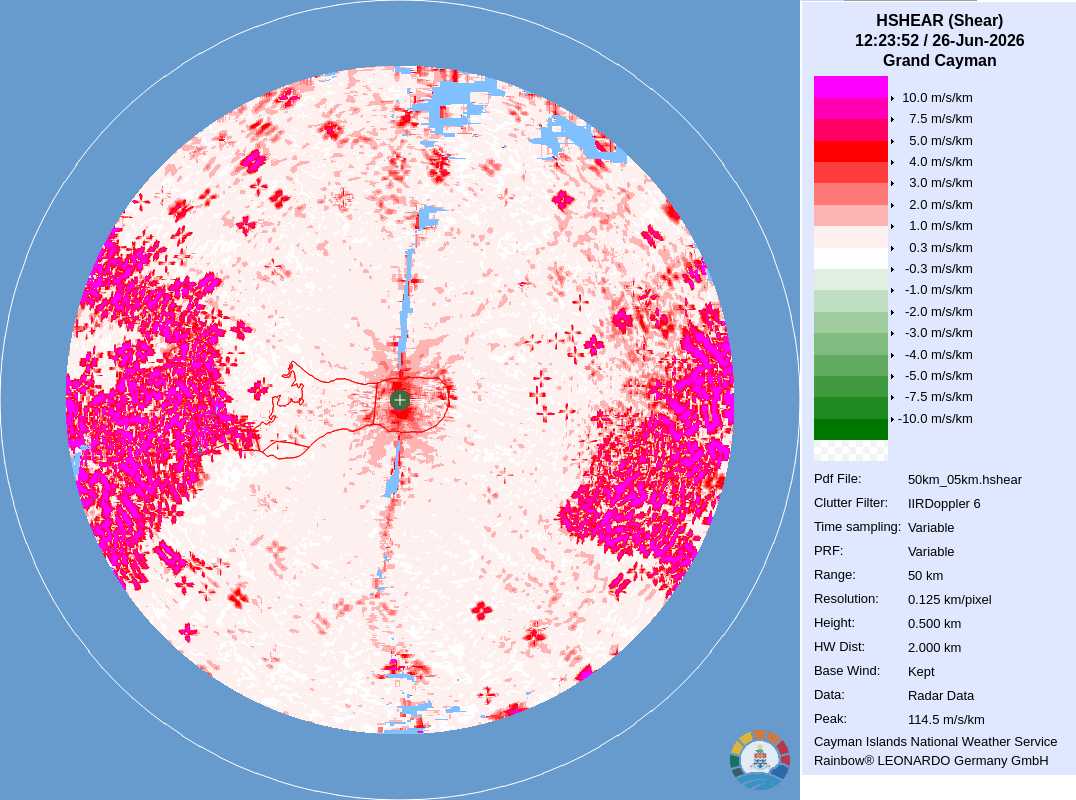The image size is (1076, 800).
Task: Click the light pink 1.0 m/s/km swatch
Action: pyautogui.click(x=850, y=215)
